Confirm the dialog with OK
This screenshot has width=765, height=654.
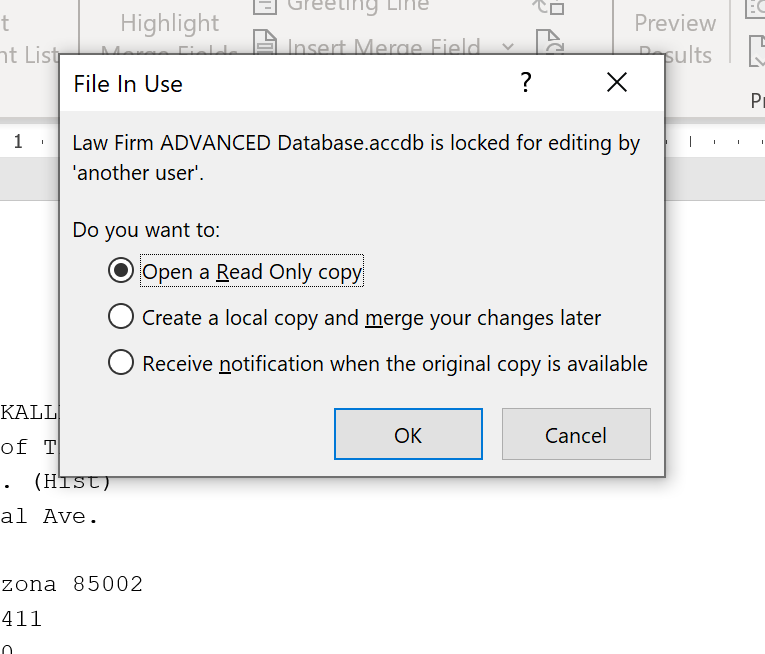(408, 434)
